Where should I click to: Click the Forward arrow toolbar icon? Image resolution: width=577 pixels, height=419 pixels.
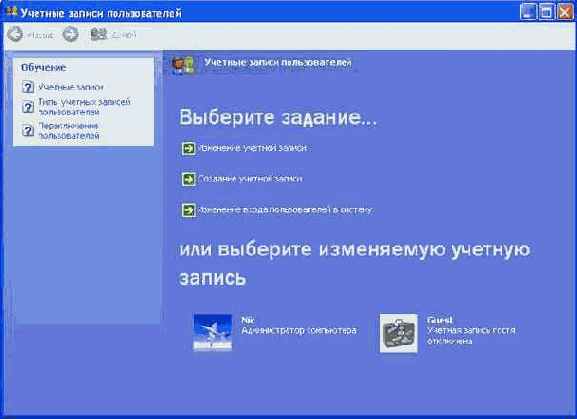(x=70, y=34)
